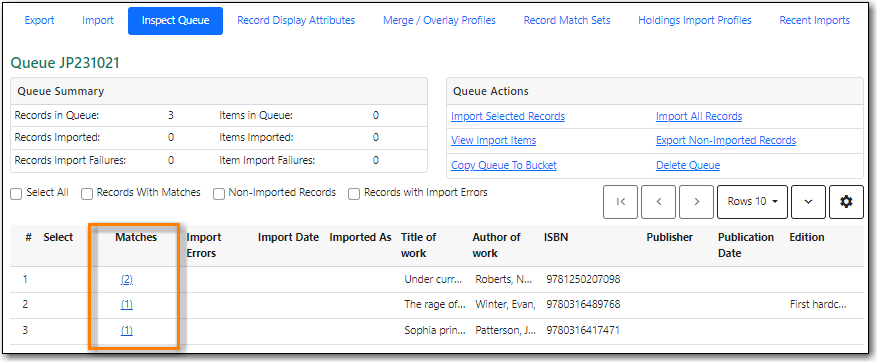The height and width of the screenshot is (362, 877).
Task: Click Queue JP231021 heading
Action: click(x=65, y=63)
